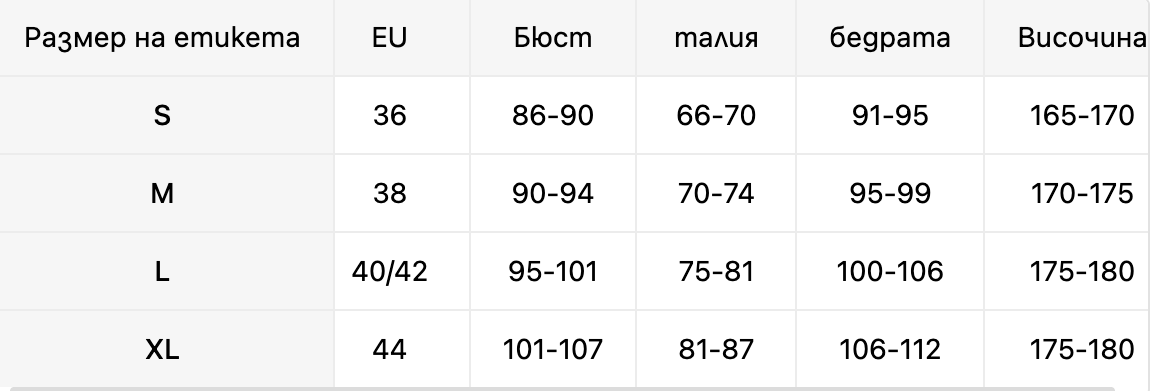This screenshot has width=1152, height=391.
Task: Select the size S row label
Action: (x=162, y=115)
